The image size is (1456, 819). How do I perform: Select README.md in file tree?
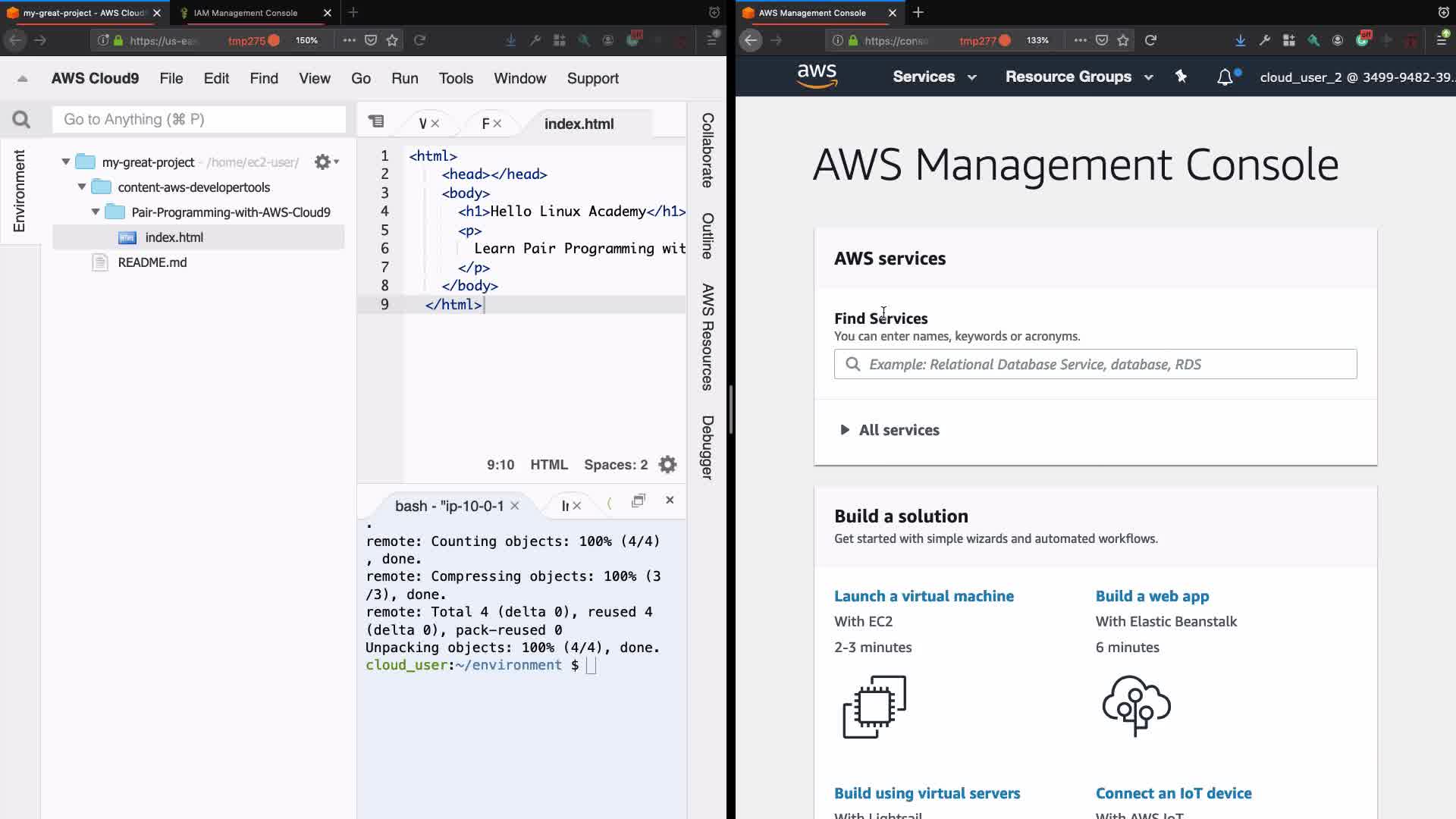[152, 262]
